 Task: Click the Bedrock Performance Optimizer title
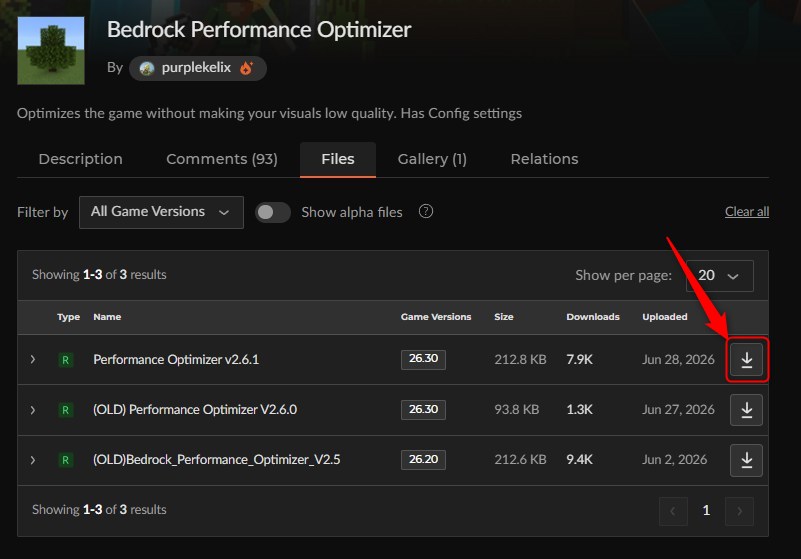click(x=259, y=30)
